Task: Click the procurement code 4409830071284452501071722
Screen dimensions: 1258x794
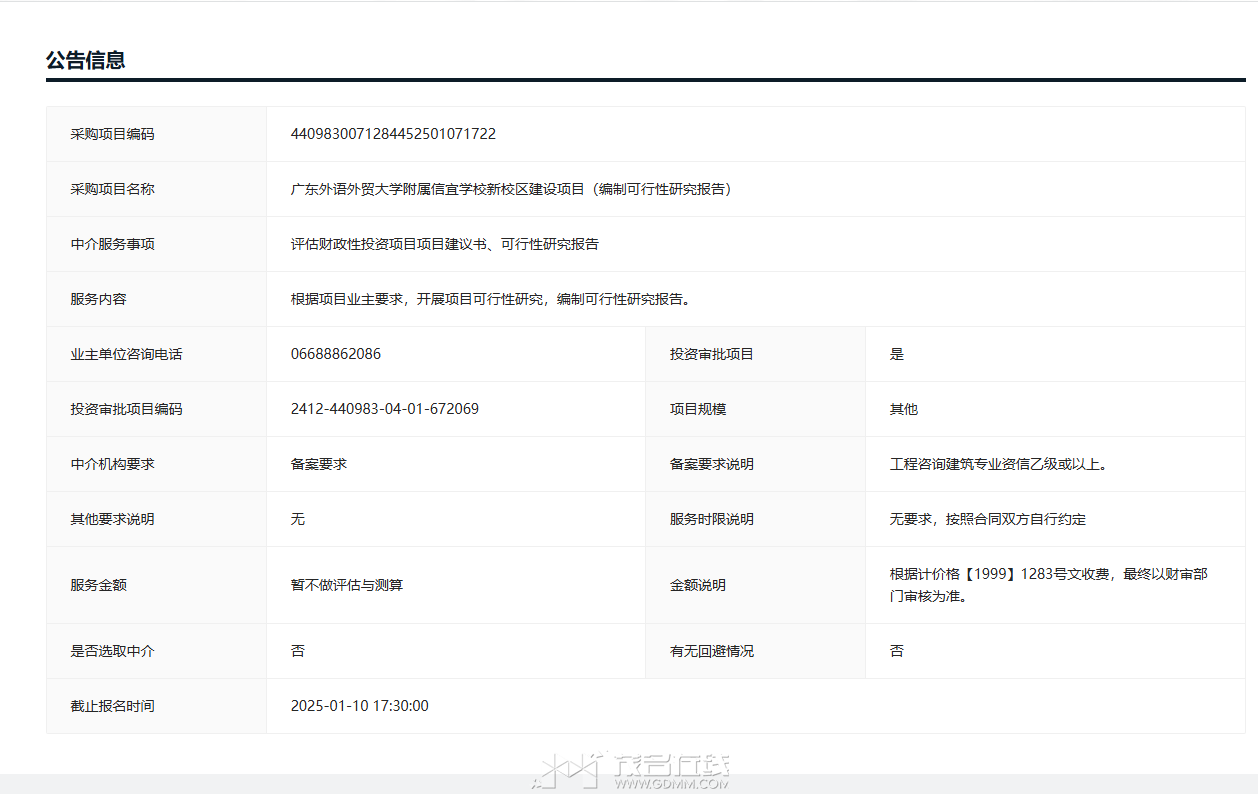Action: [393, 134]
